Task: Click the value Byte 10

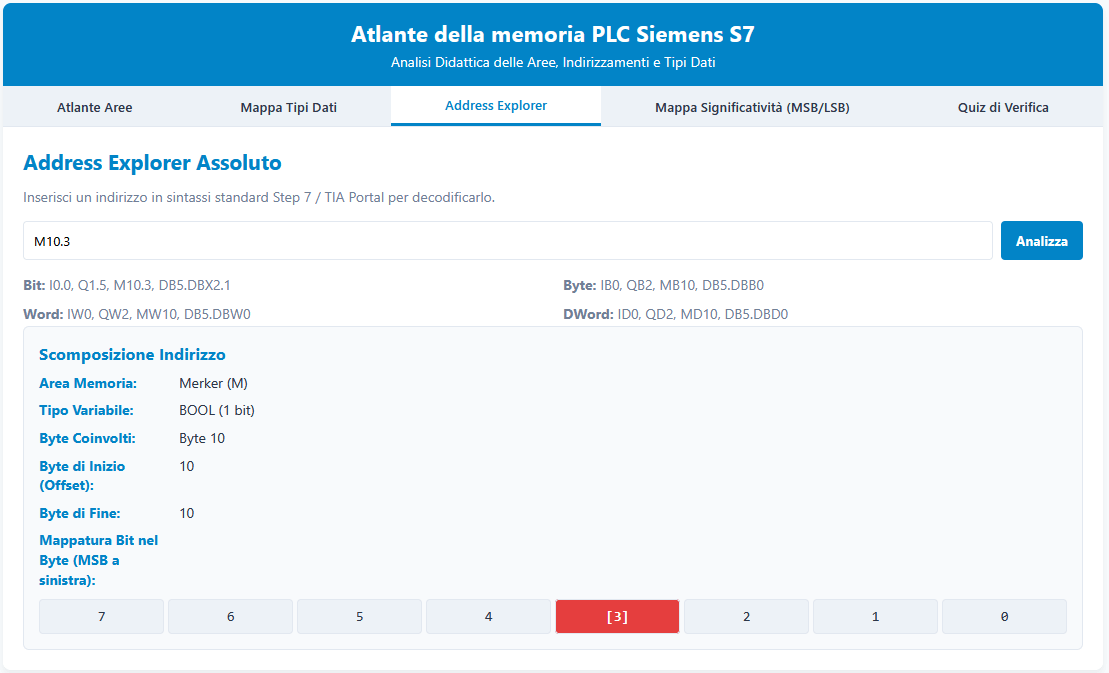Action: (x=202, y=438)
